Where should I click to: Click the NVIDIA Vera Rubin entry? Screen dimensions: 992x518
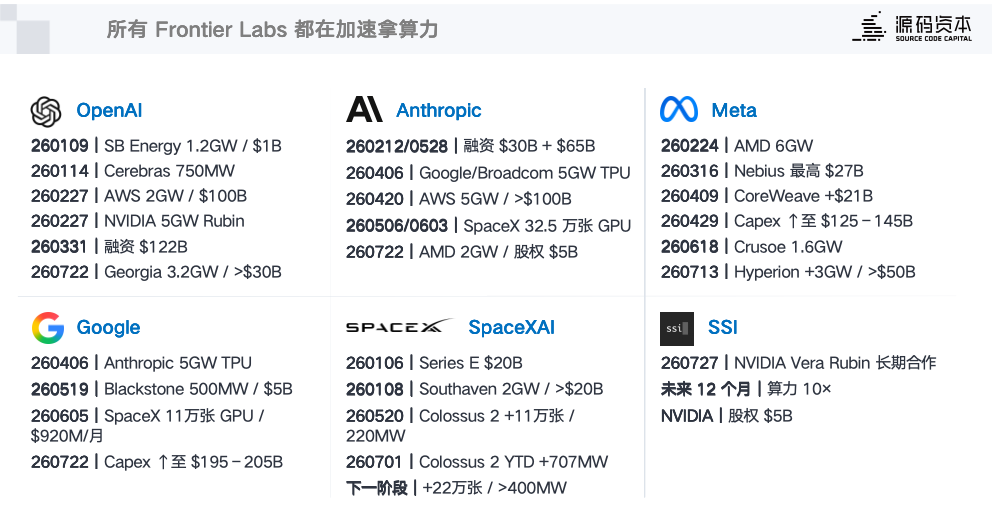[x=798, y=363]
